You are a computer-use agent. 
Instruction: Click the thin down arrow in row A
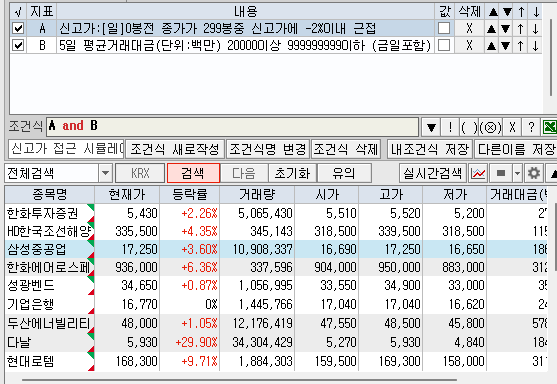[x=535, y=28]
